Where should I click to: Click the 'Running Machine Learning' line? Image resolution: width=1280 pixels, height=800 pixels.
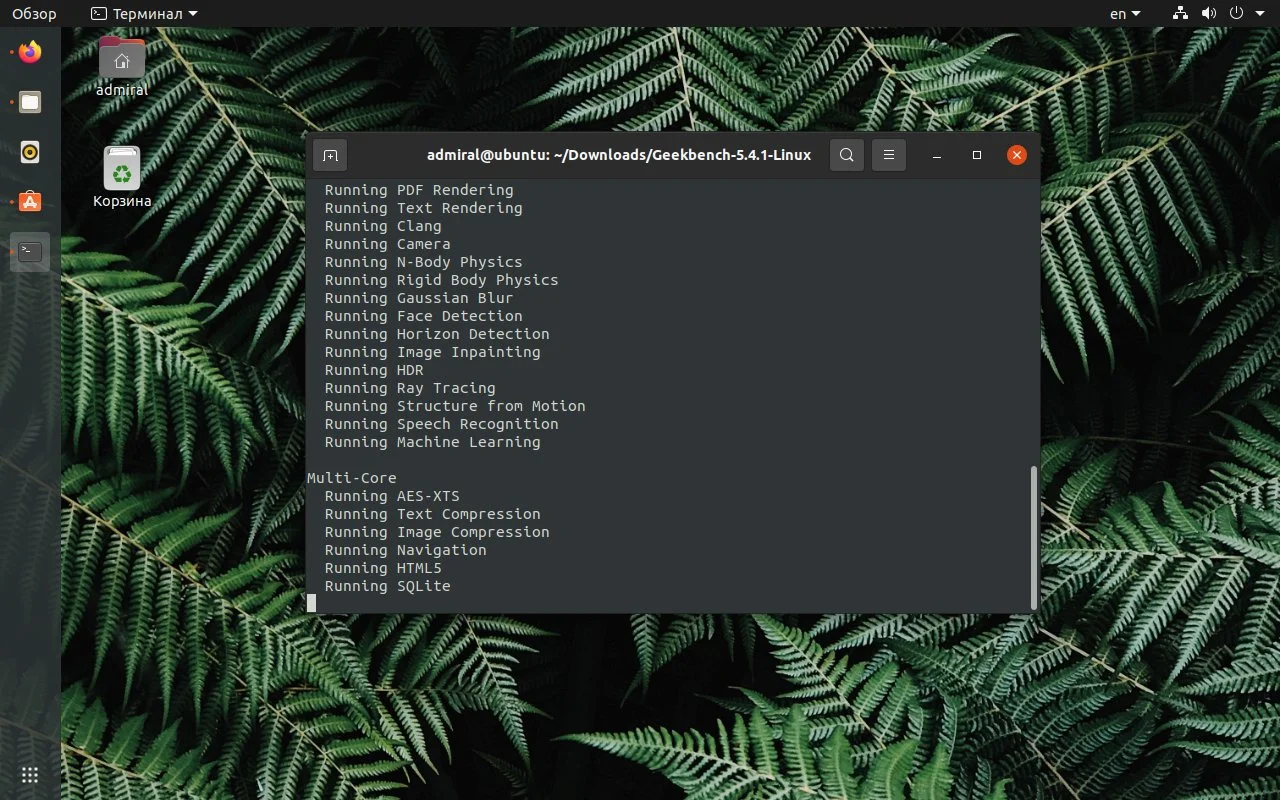click(433, 442)
